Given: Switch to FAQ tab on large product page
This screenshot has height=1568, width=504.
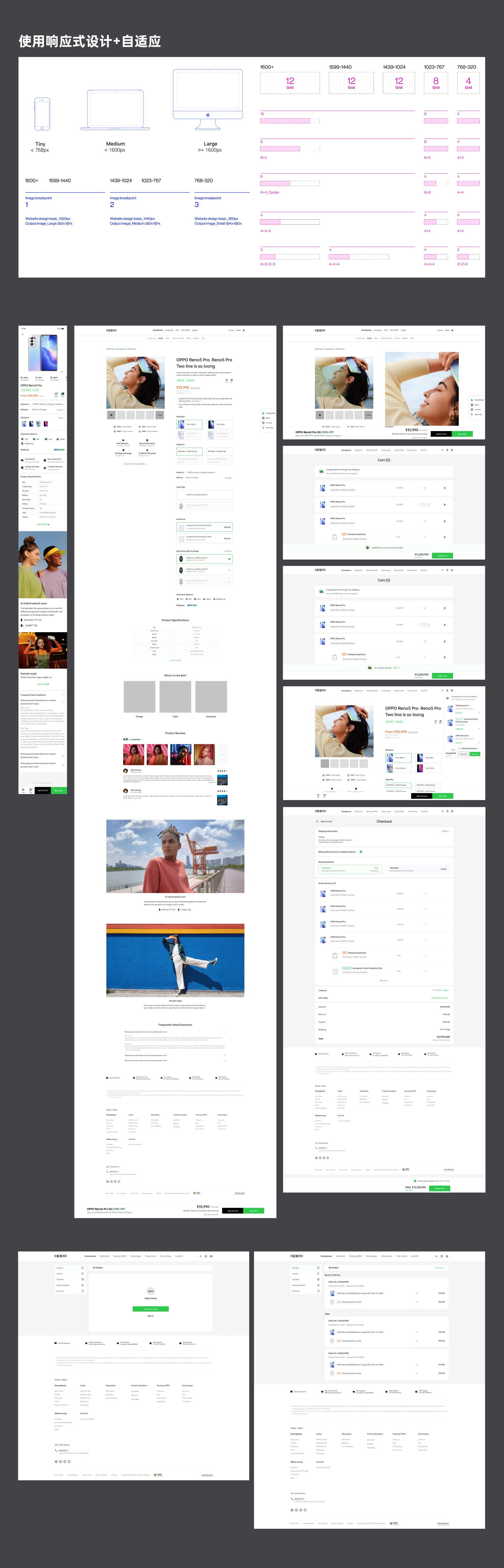Looking at the screenshot, I should tap(203, 338).
